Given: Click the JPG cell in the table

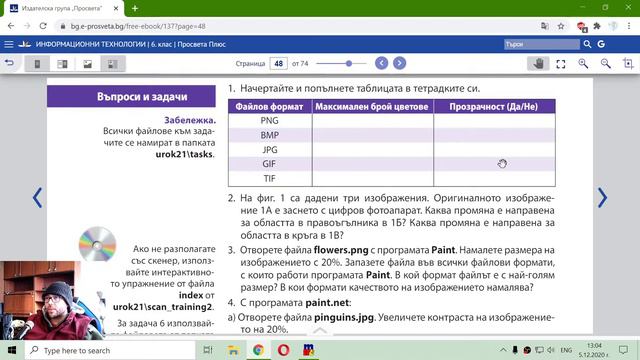Looking at the screenshot, I should 269,149.
